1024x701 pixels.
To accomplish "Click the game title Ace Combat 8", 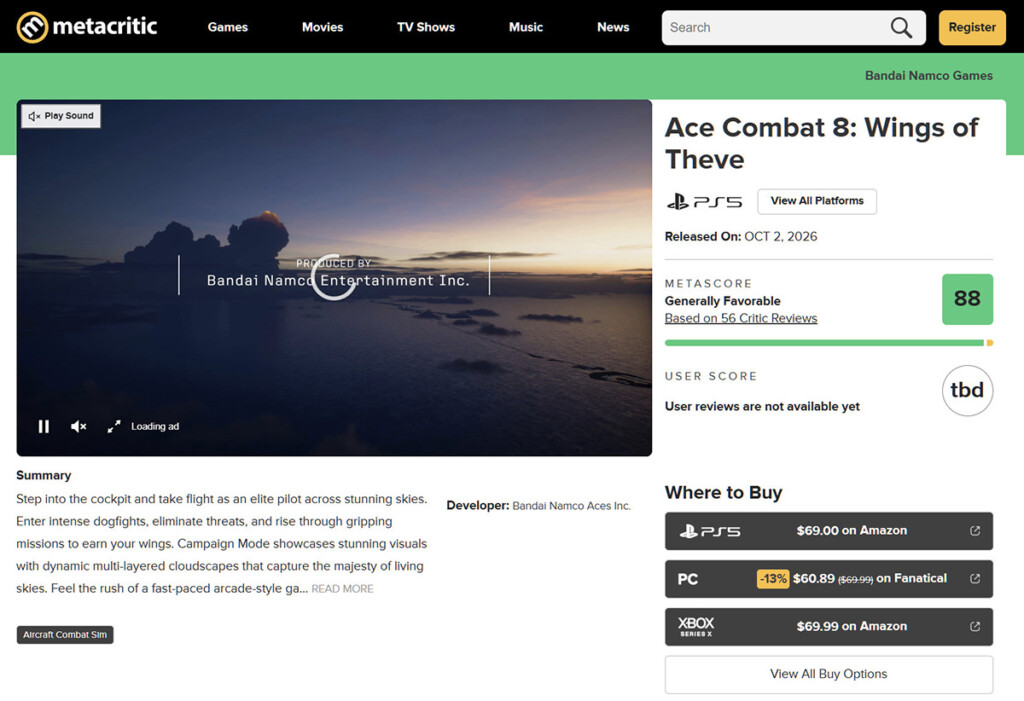I will (822, 143).
